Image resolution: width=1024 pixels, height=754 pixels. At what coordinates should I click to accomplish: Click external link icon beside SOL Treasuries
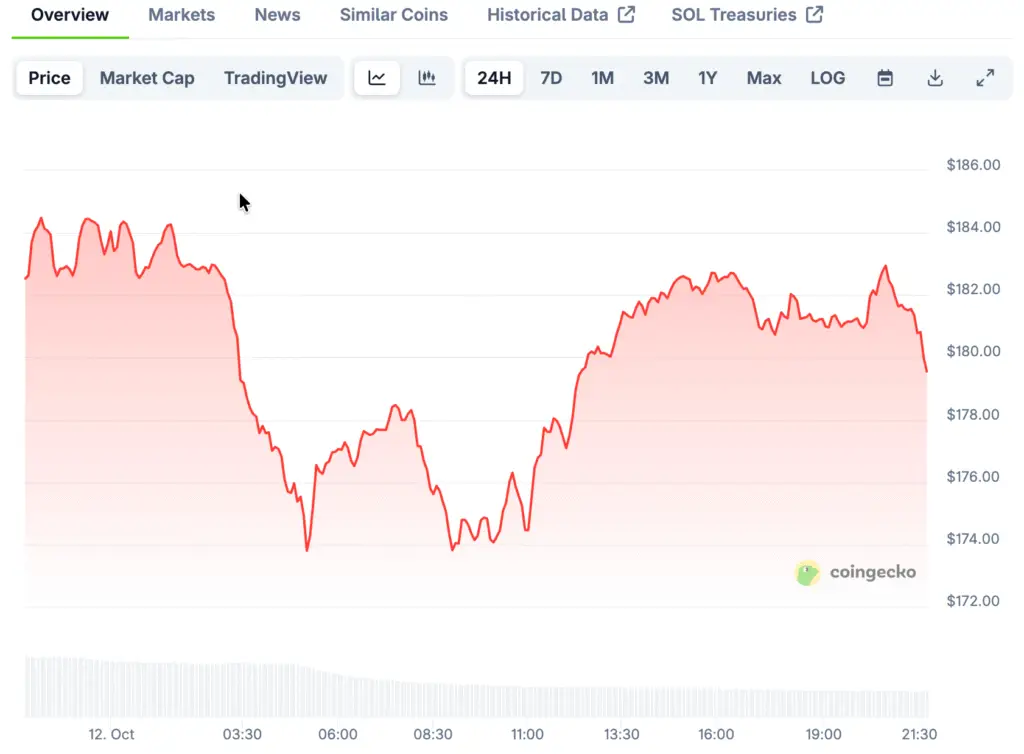(815, 15)
